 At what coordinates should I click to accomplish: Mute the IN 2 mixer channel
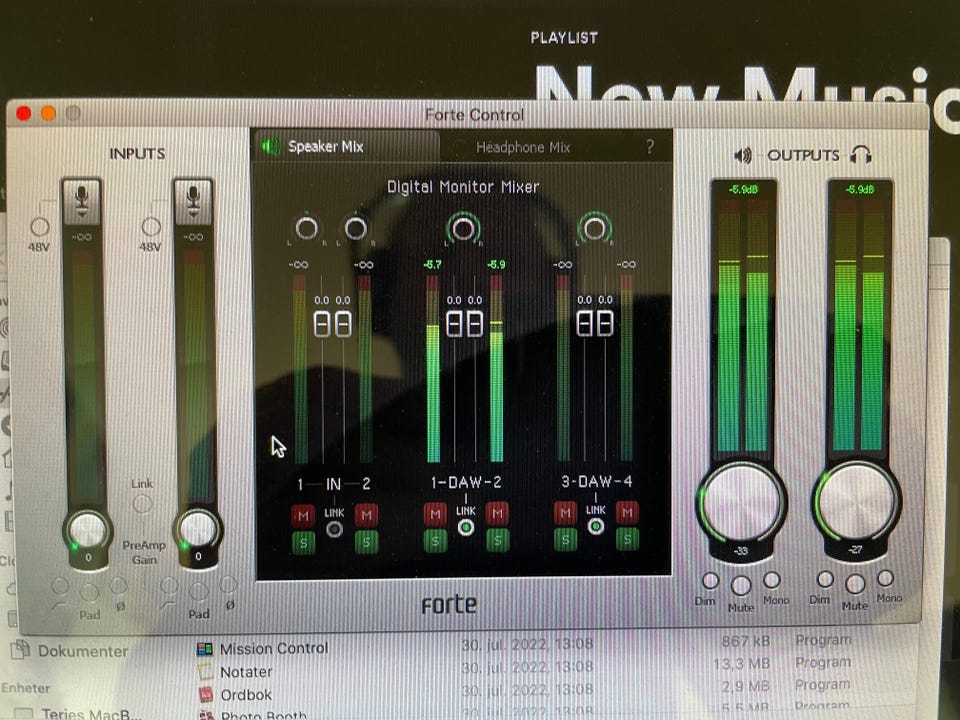coord(366,516)
